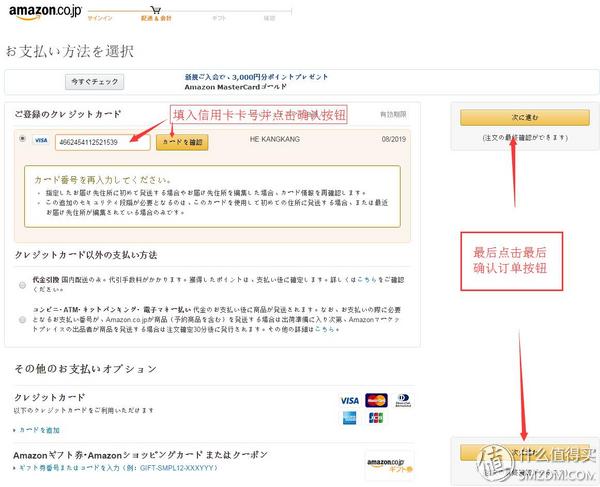Click the ご登録のクレジットカード heading

[x=68, y=114]
